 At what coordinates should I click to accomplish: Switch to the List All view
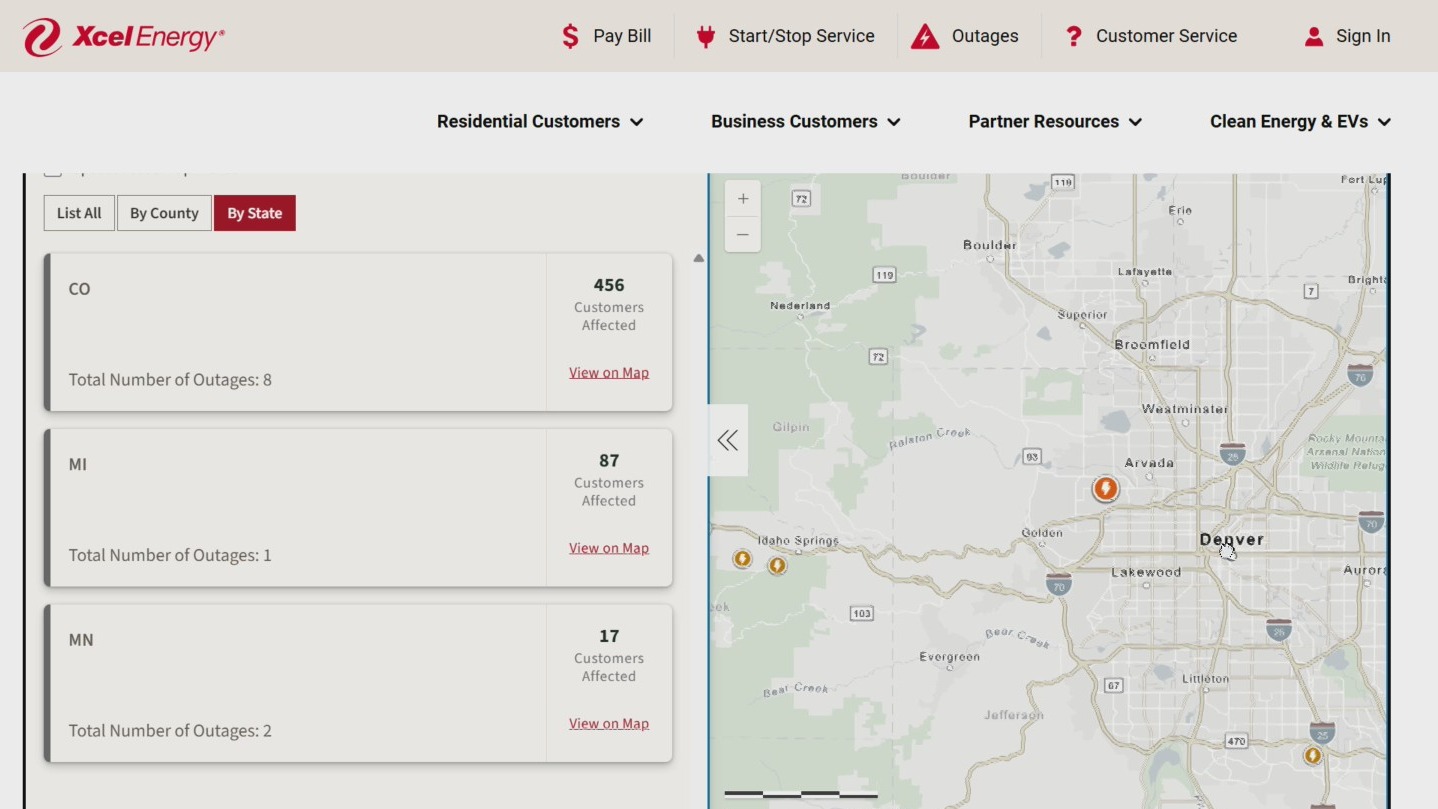79,213
